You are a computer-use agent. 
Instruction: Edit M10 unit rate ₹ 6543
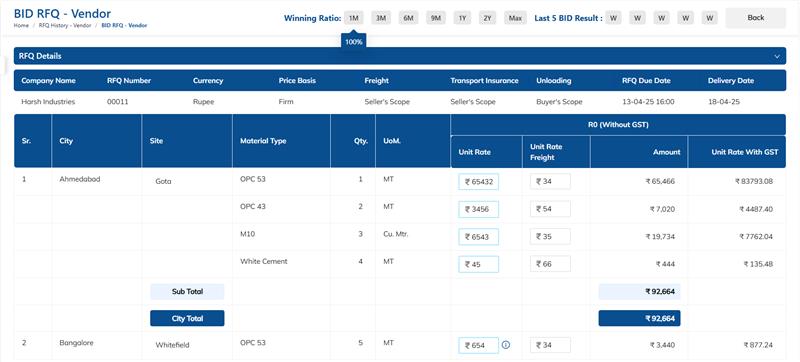(479, 237)
